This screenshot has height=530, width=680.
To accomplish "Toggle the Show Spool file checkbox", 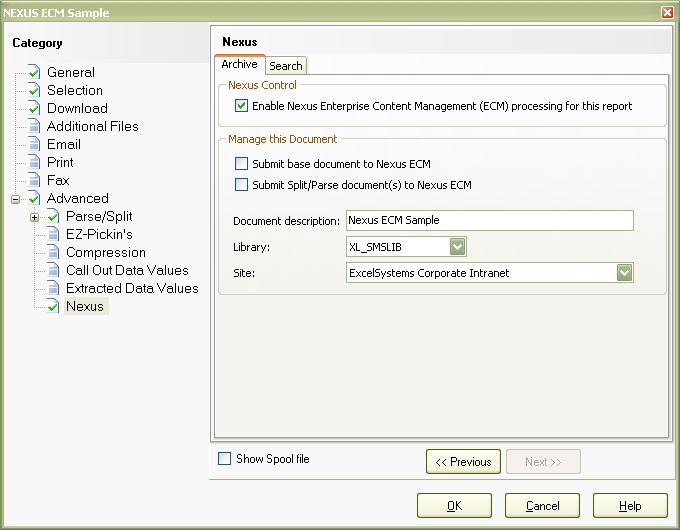I will tap(224, 458).
